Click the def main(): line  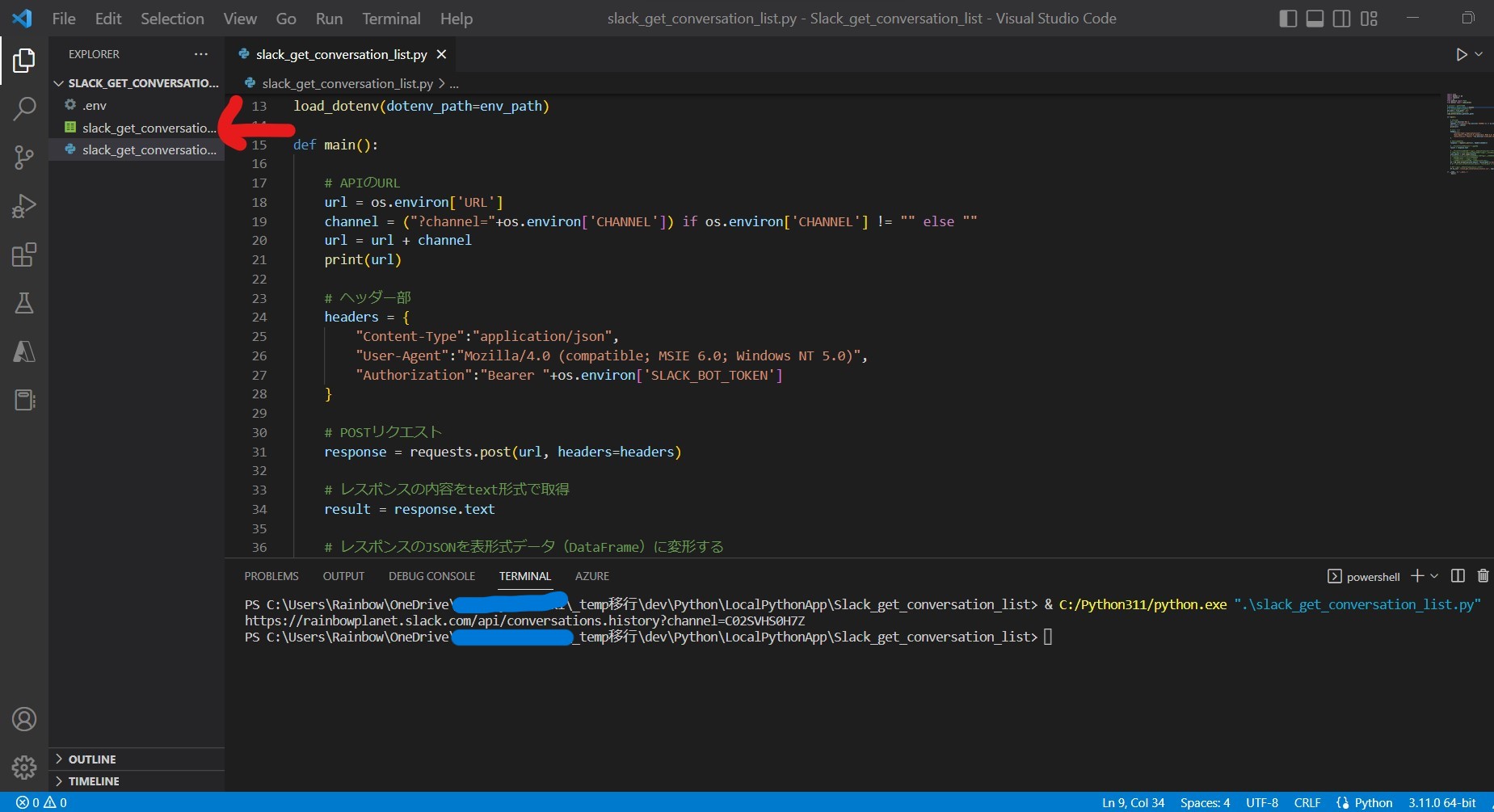tap(335, 145)
